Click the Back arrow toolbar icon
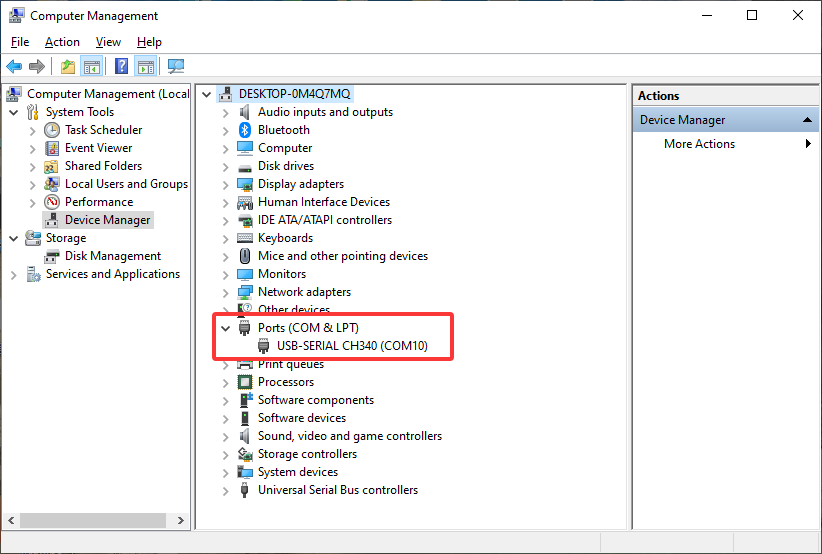The width and height of the screenshot is (822, 554). pyautogui.click(x=14, y=67)
